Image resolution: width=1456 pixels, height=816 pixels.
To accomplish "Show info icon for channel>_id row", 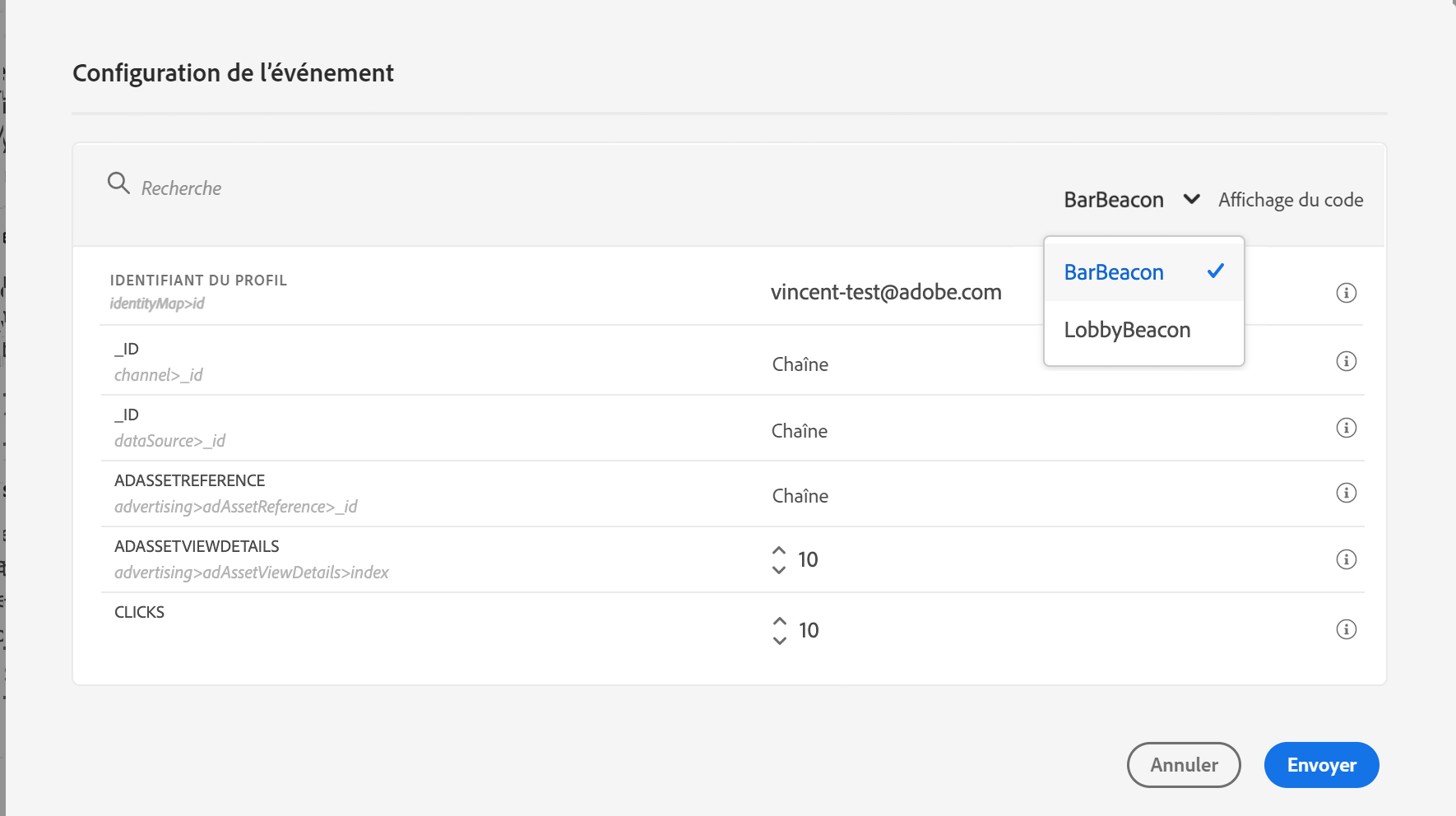I will 1346,361.
